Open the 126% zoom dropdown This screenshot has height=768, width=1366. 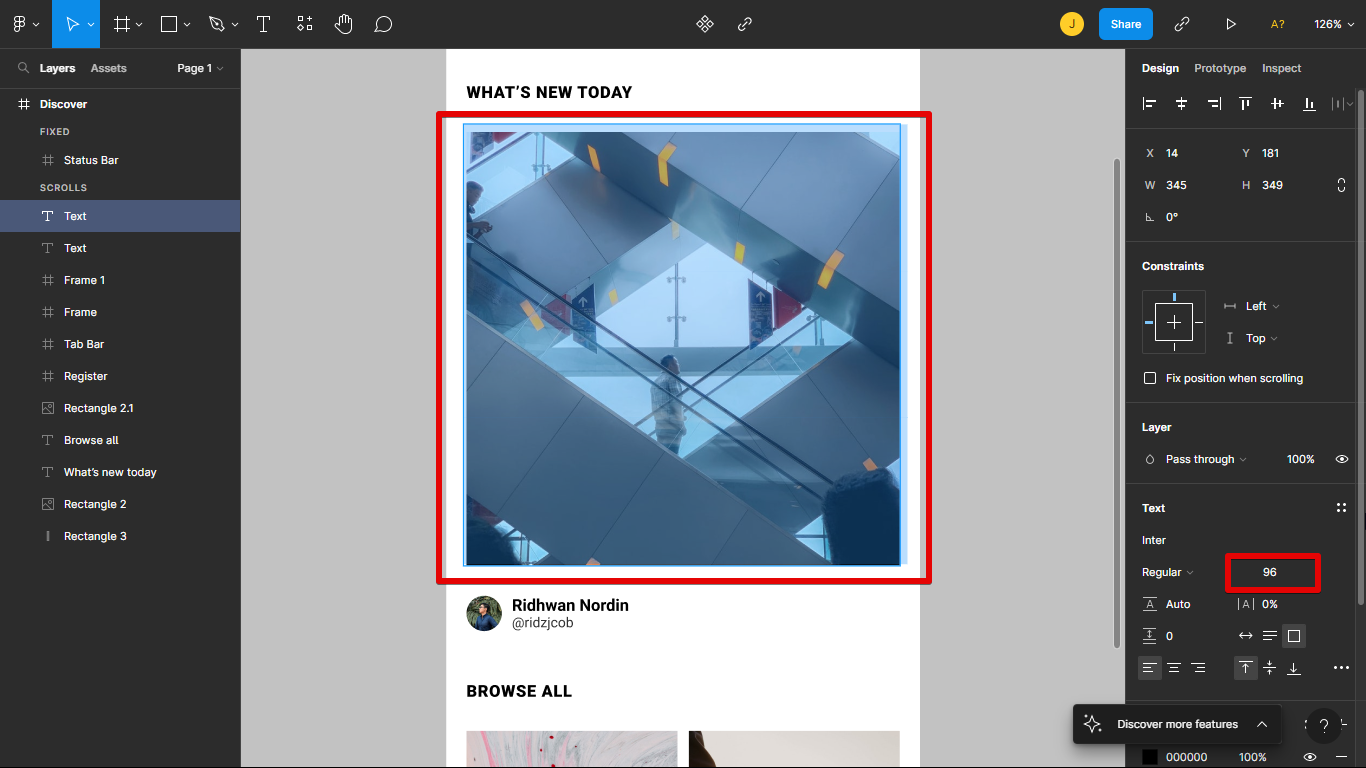coord(1334,24)
